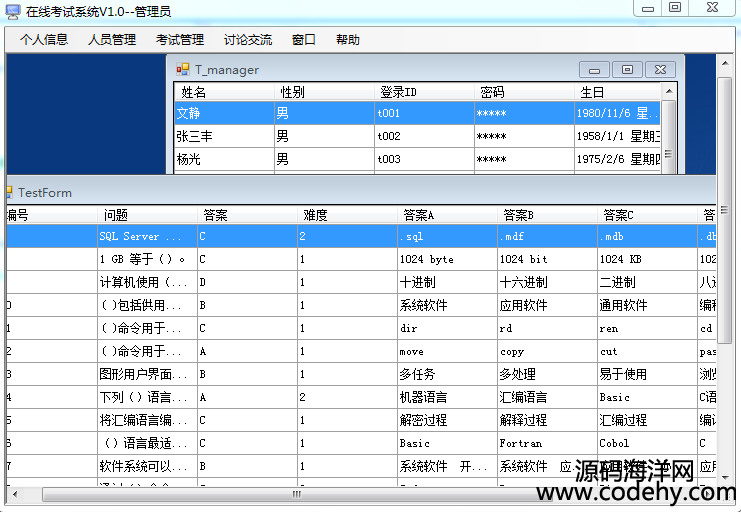Viewport: 741px width, 512px height.
Task: Close the main application window
Action: click(x=712, y=8)
